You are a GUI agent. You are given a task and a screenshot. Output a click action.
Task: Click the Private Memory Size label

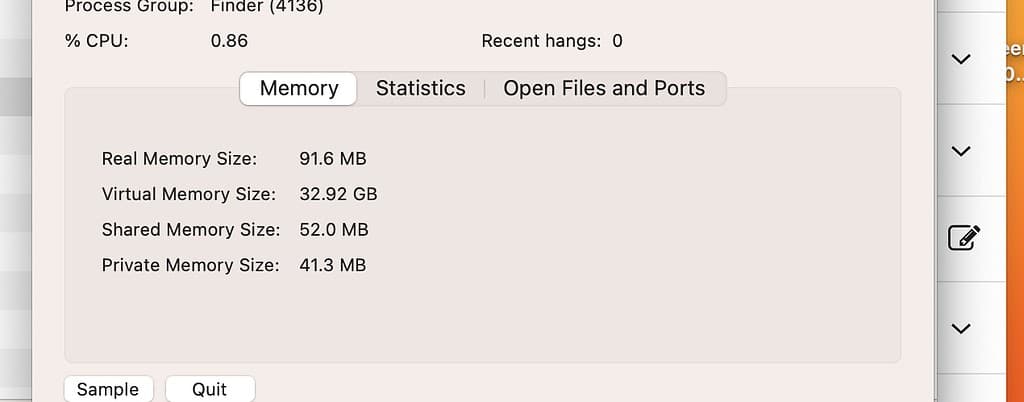(190, 265)
